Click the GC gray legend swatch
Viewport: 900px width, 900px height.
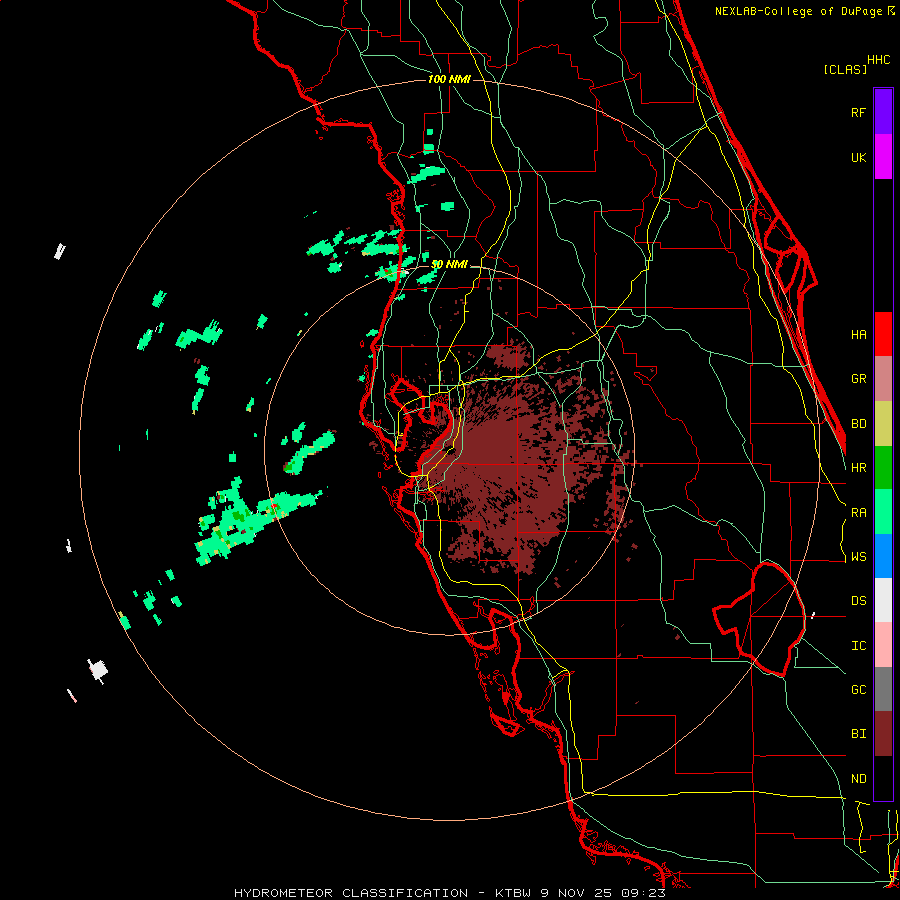883,689
